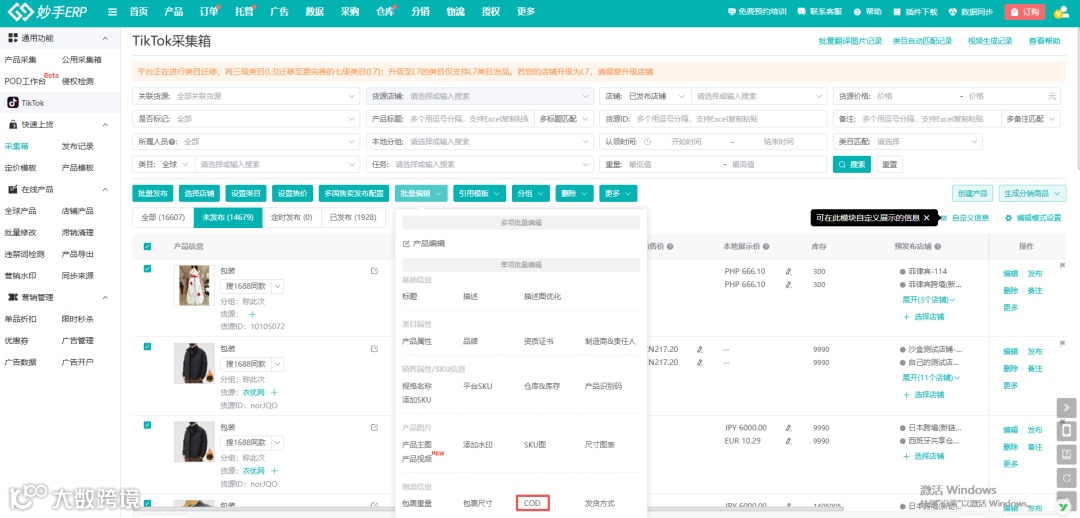Click the help icon next to 预发布店铺
The height and width of the screenshot is (518, 1080).
[x=937, y=247]
